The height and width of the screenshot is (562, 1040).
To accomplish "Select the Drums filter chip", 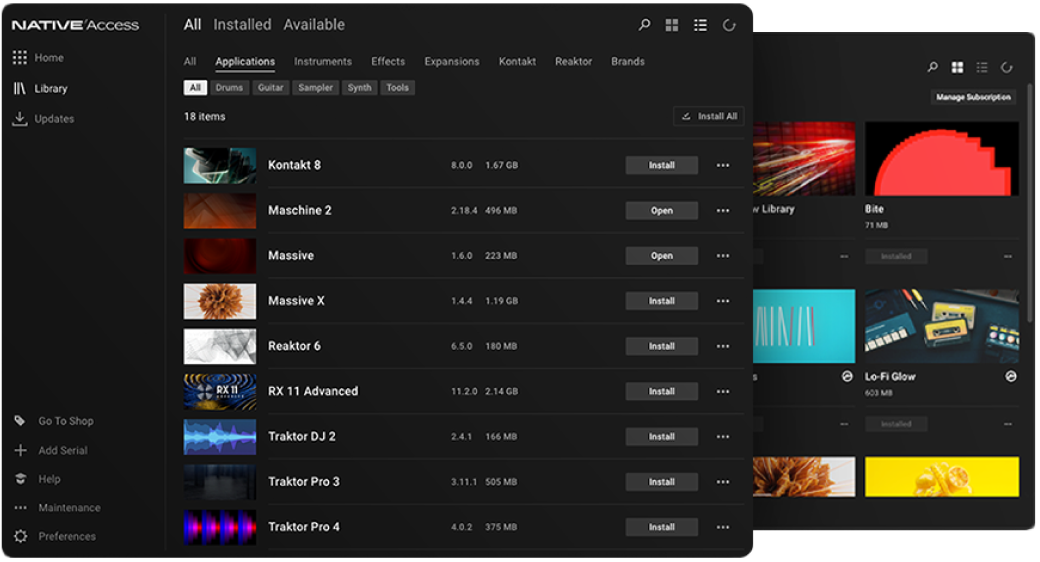I will [x=229, y=88].
